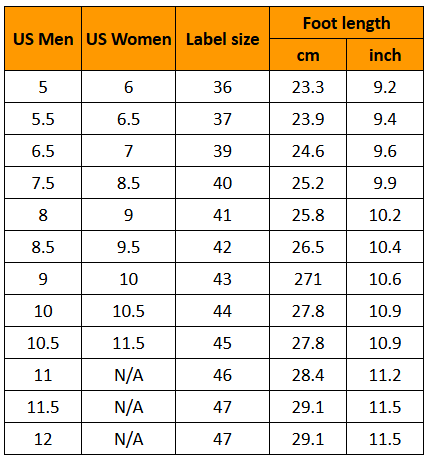This screenshot has width=426, height=462.
Task: Select N/A cell in size 46 row
Action: click(128, 375)
